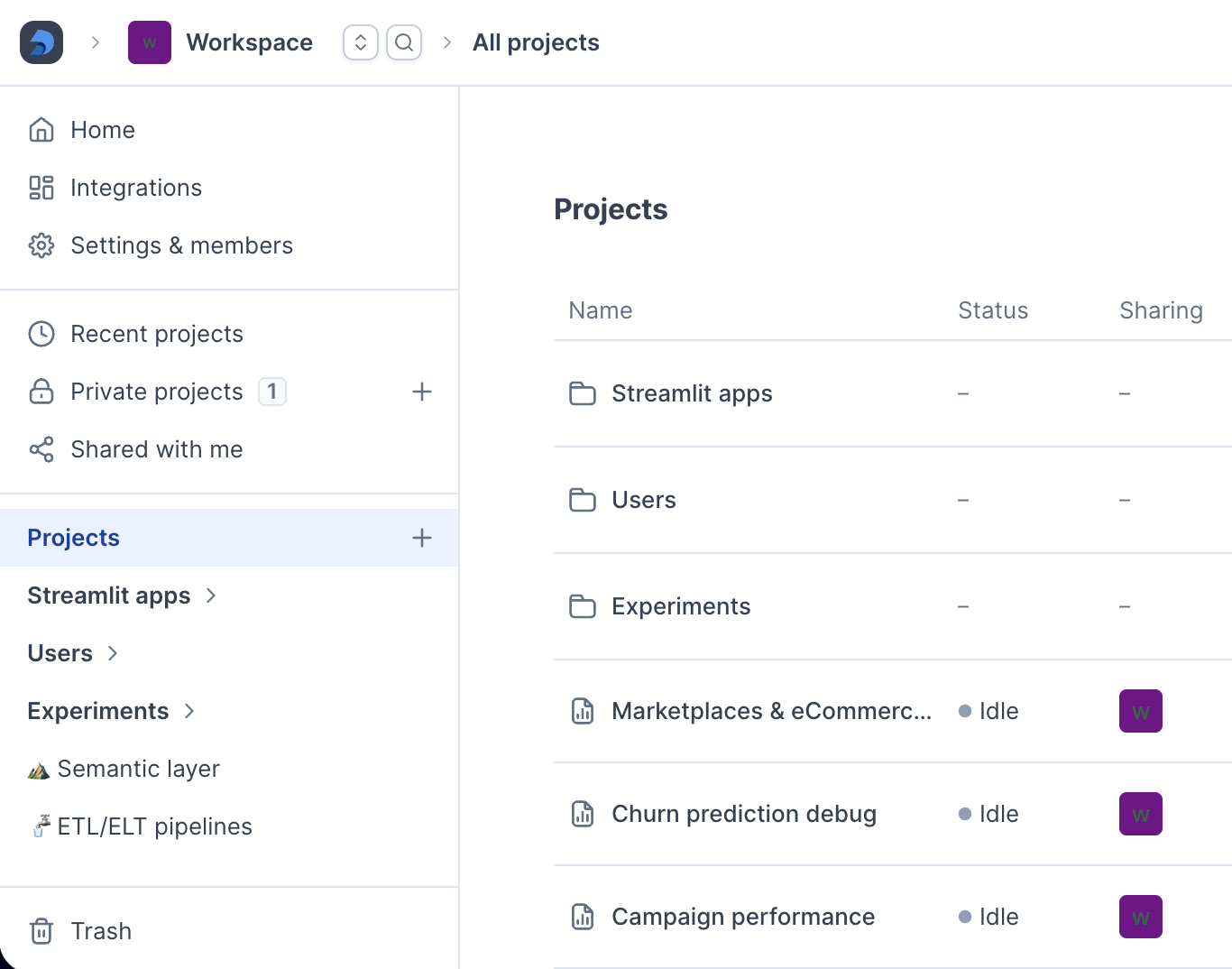The width and height of the screenshot is (1232, 969).
Task: Expand the Experiments sidebar folder chevron
Action: tap(189, 711)
